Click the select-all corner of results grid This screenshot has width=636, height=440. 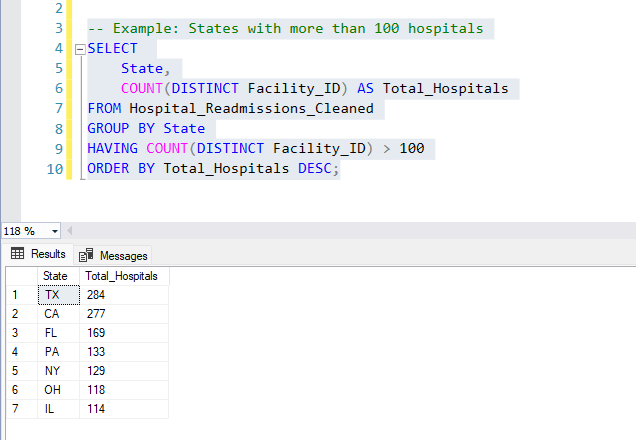pyautogui.click(x=22, y=276)
